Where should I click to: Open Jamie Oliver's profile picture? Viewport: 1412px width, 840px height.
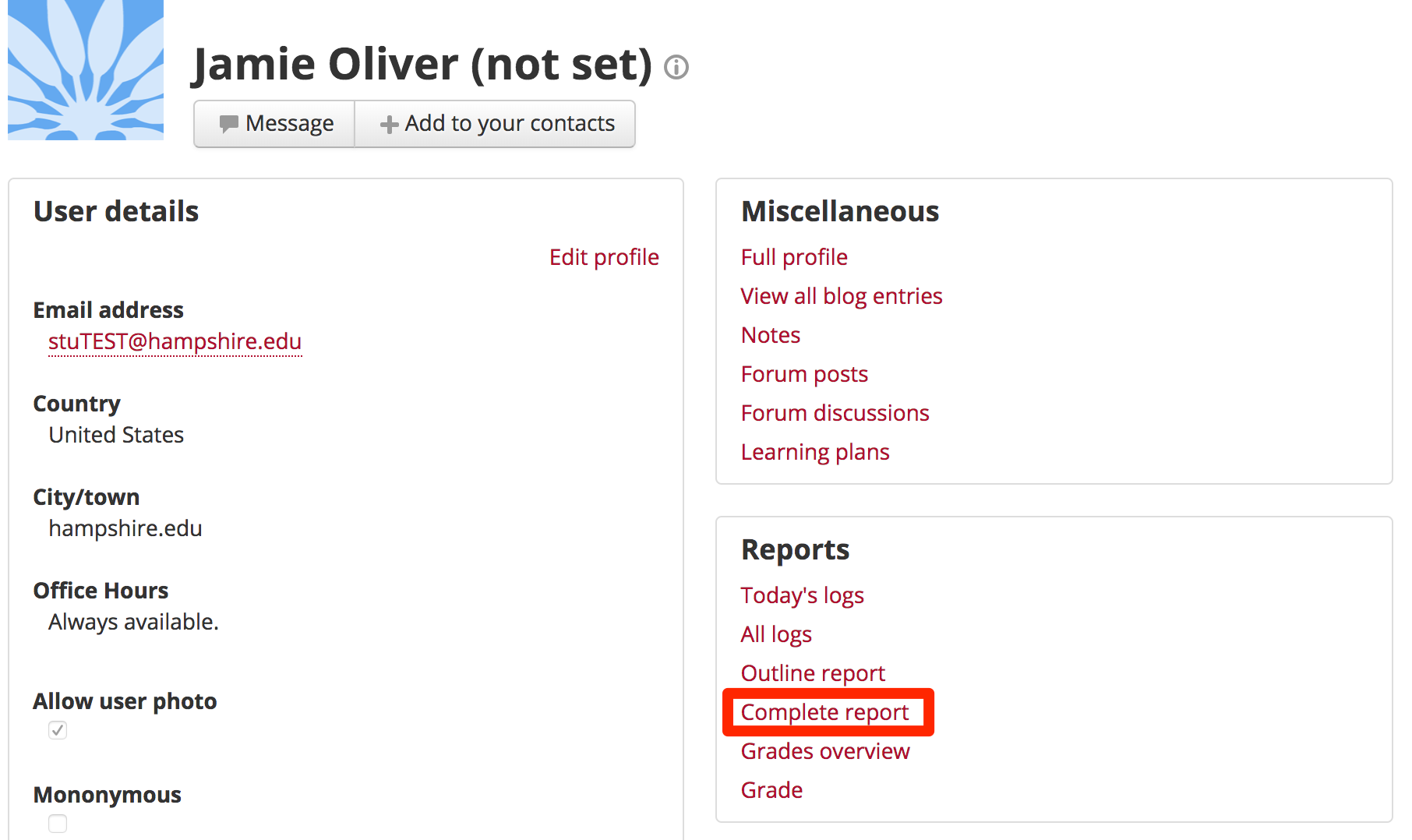(86, 70)
